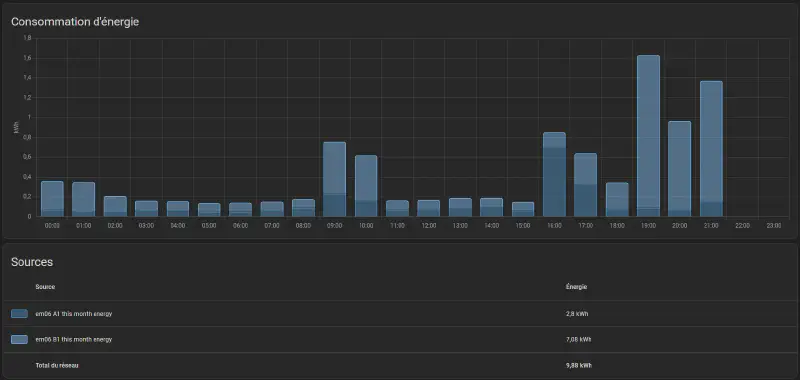Click the 09:00 consumption bar

(335, 179)
